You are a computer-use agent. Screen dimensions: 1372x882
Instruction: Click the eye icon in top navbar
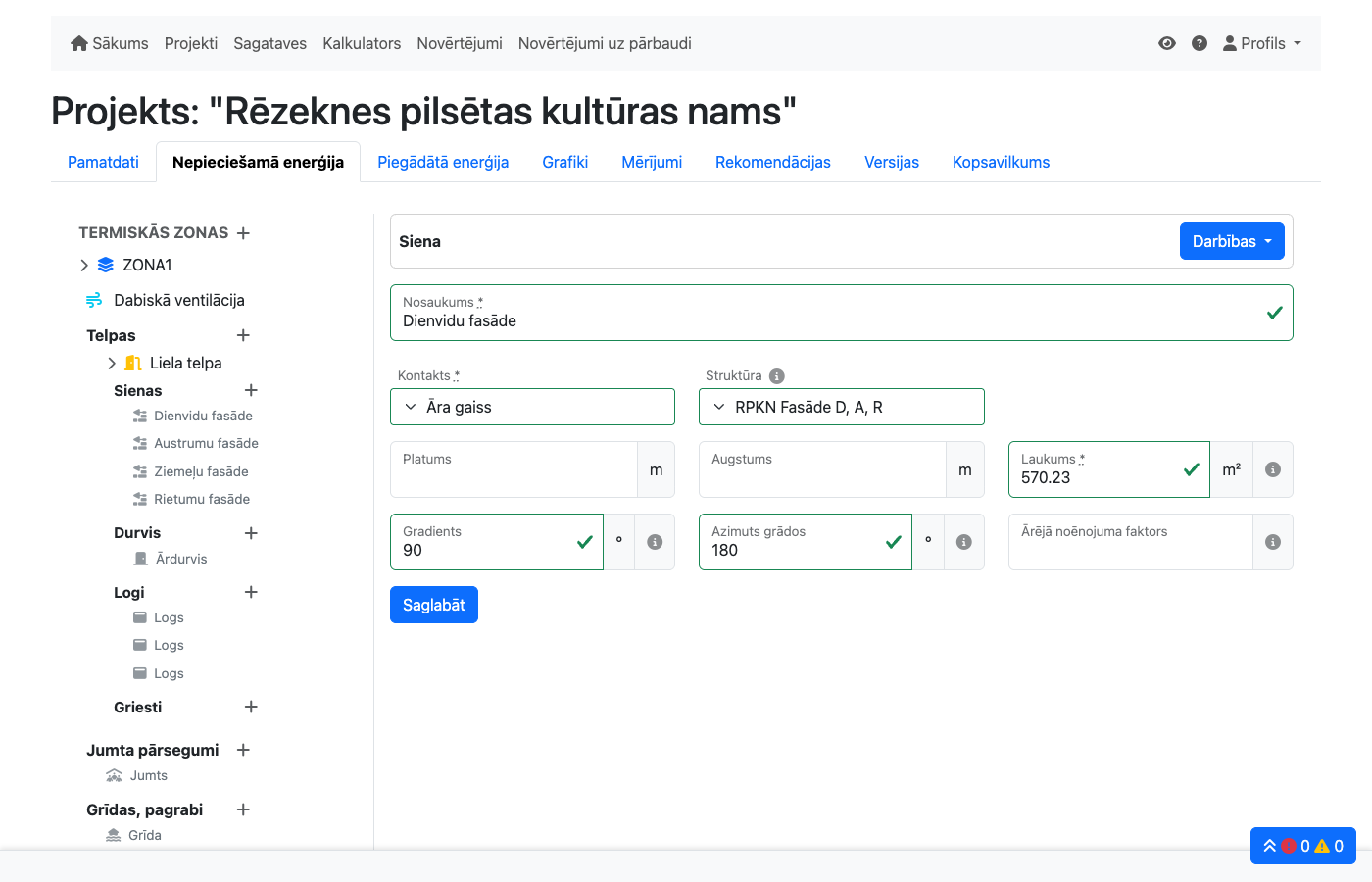point(1166,43)
